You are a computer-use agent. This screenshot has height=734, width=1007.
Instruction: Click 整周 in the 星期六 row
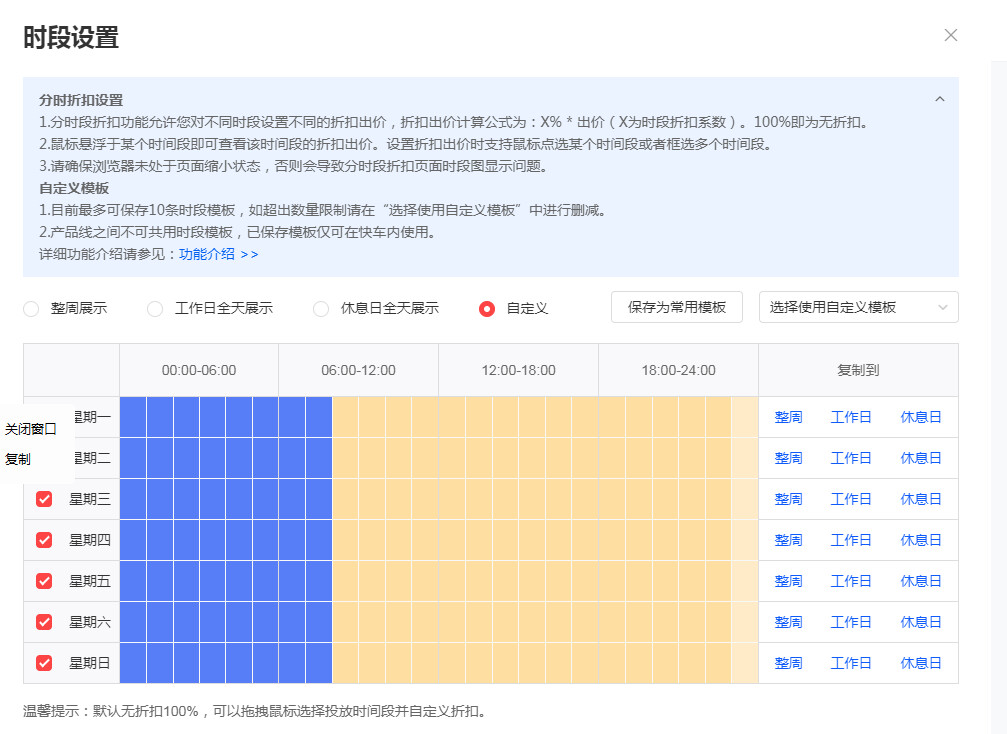click(787, 621)
